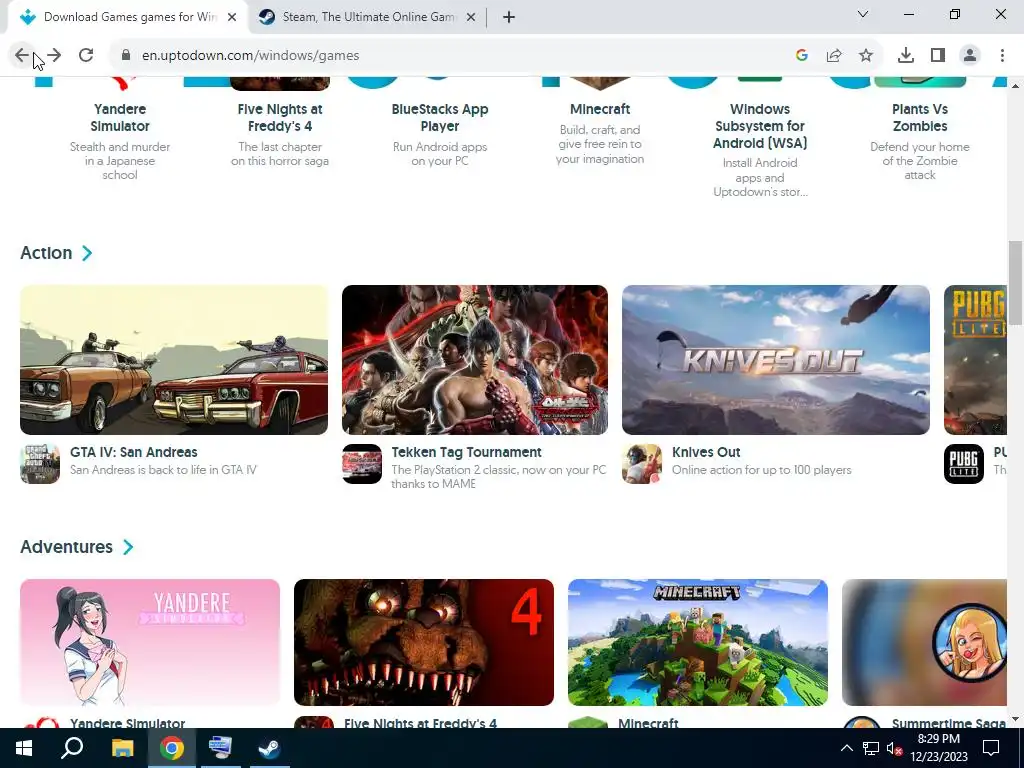The image size is (1024, 768).
Task: Click the page vertical scrollbar thumb
Action: (1015, 283)
